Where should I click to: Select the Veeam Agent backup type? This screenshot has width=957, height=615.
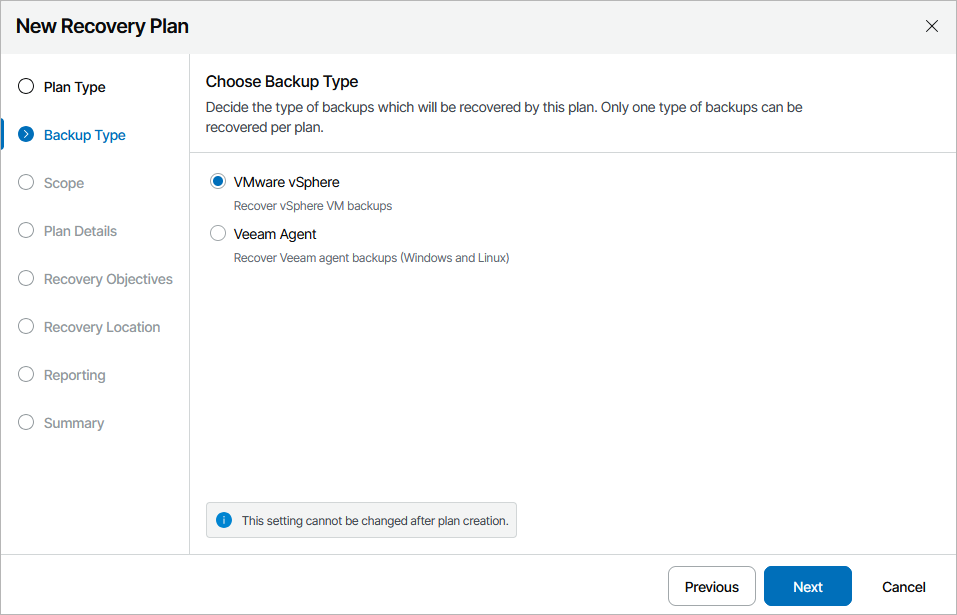click(x=217, y=232)
